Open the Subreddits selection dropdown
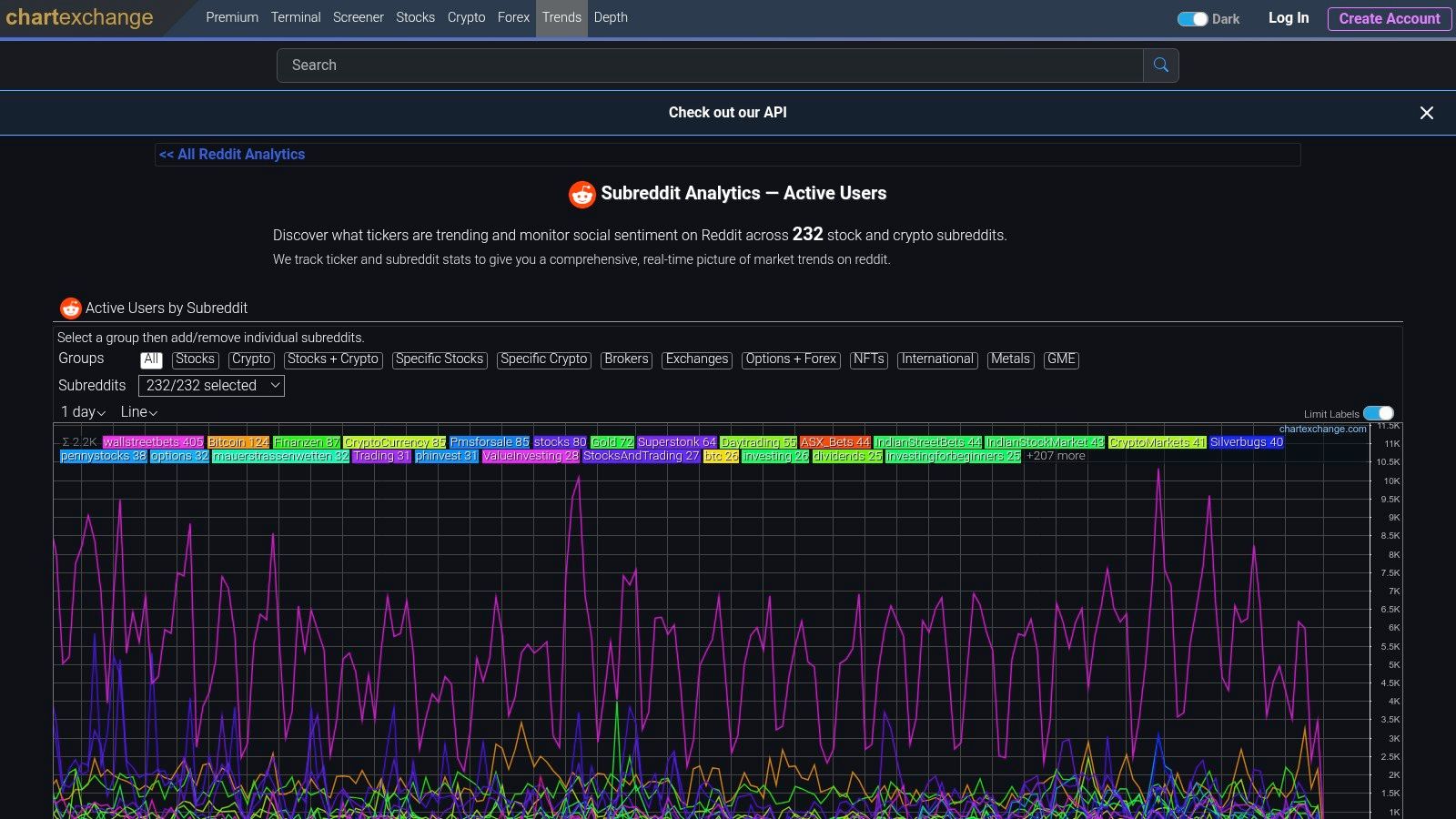 pyautogui.click(x=211, y=386)
